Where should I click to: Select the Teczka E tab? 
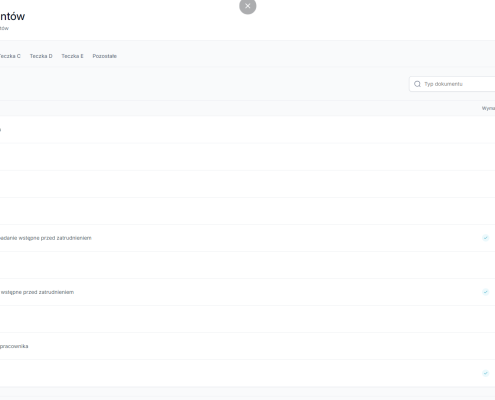click(72, 56)
